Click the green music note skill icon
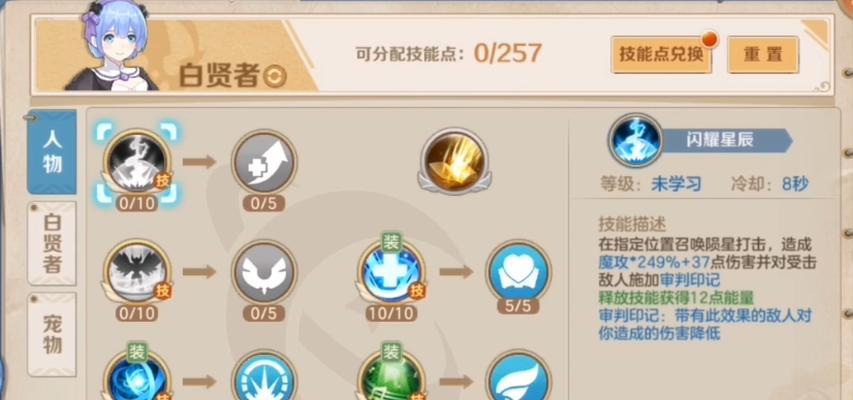The image size is (853, 400). pos(391,378)
